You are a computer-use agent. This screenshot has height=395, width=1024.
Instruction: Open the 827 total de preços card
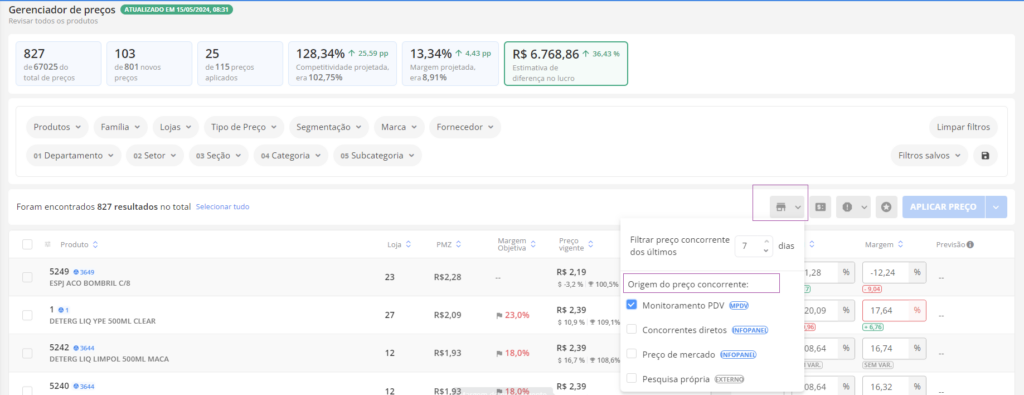(59, 64)
